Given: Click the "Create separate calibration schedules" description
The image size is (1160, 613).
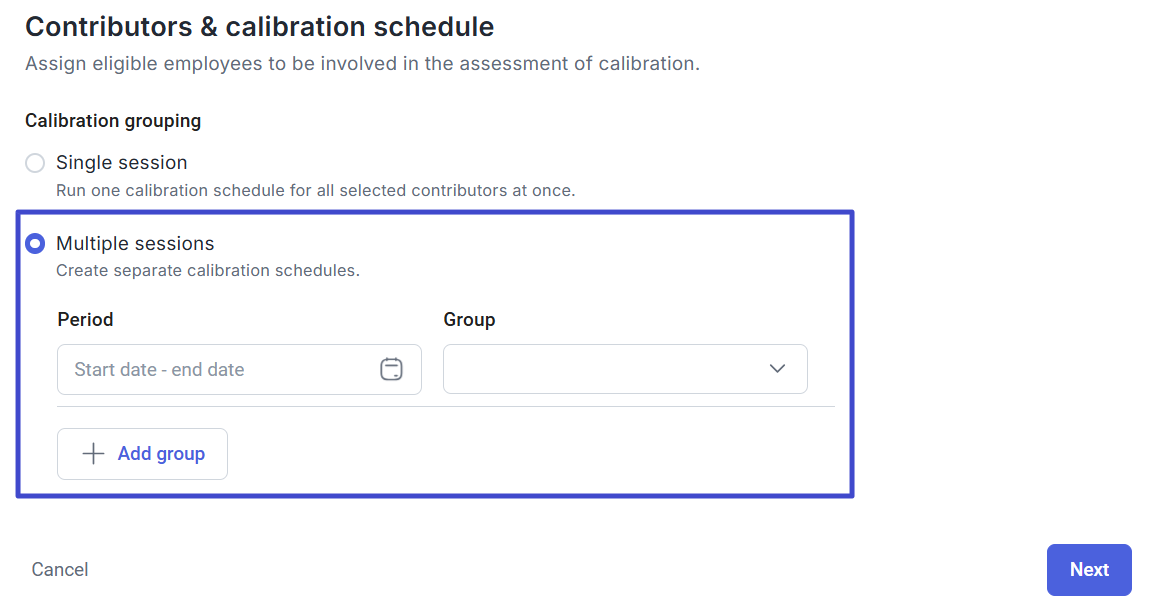Looking at the screenshot, I should [207, 271].
